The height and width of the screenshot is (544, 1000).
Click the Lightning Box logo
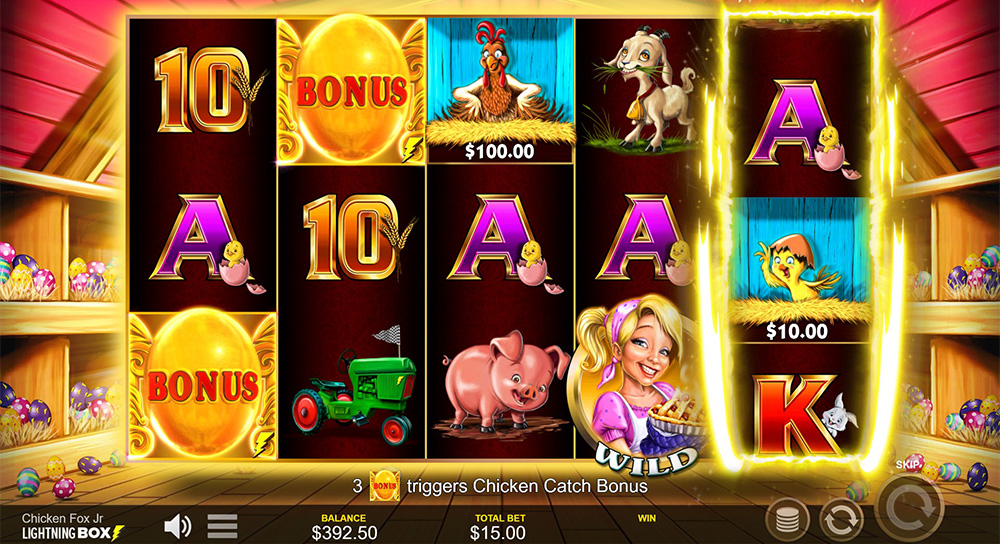click(x=73, y=533)
